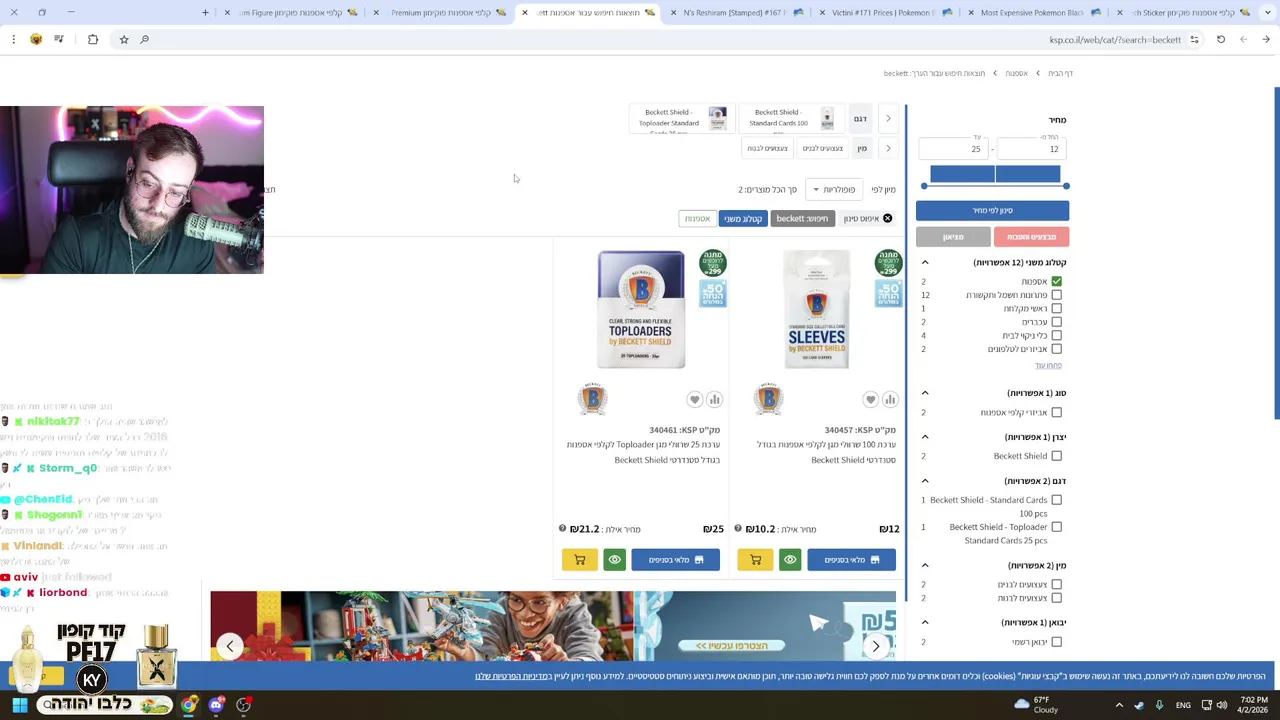Screen dimensions: 1280x720
Task: Check the אביזרי קלפי אספנות type checkbox
Action: coord(1056,412)
